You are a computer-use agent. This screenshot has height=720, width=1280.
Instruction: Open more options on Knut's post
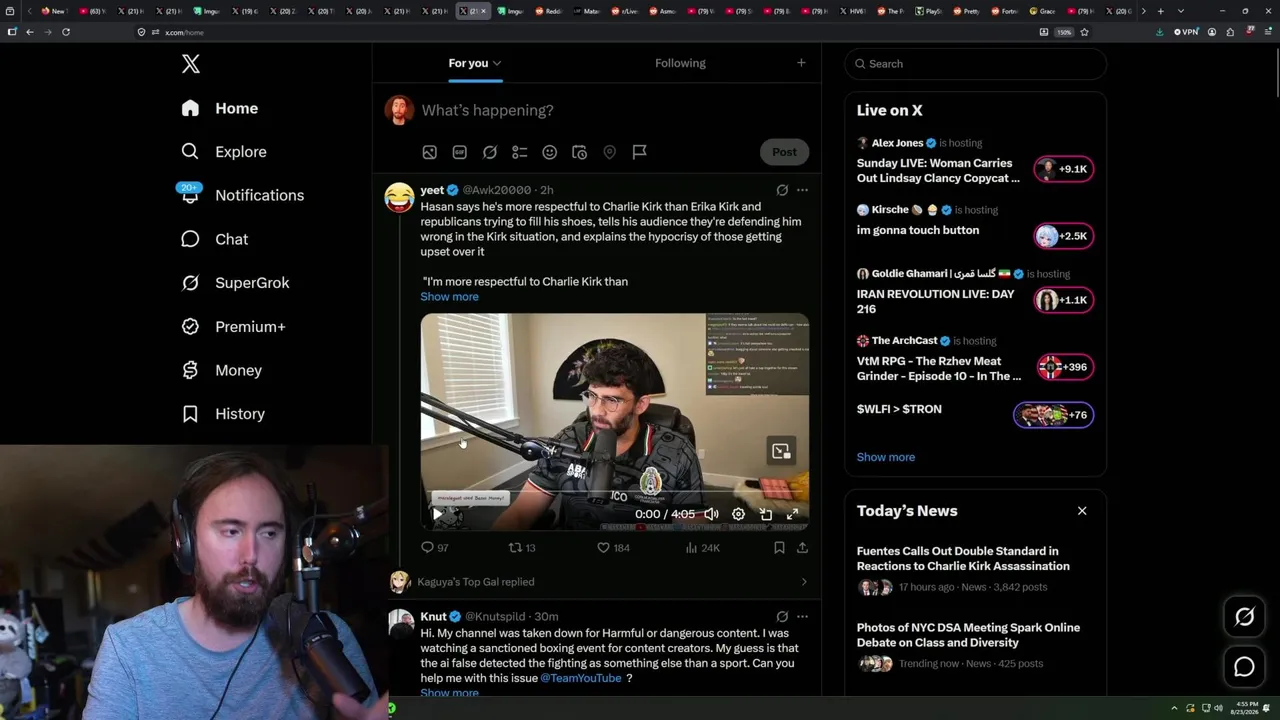pos(802,617)
